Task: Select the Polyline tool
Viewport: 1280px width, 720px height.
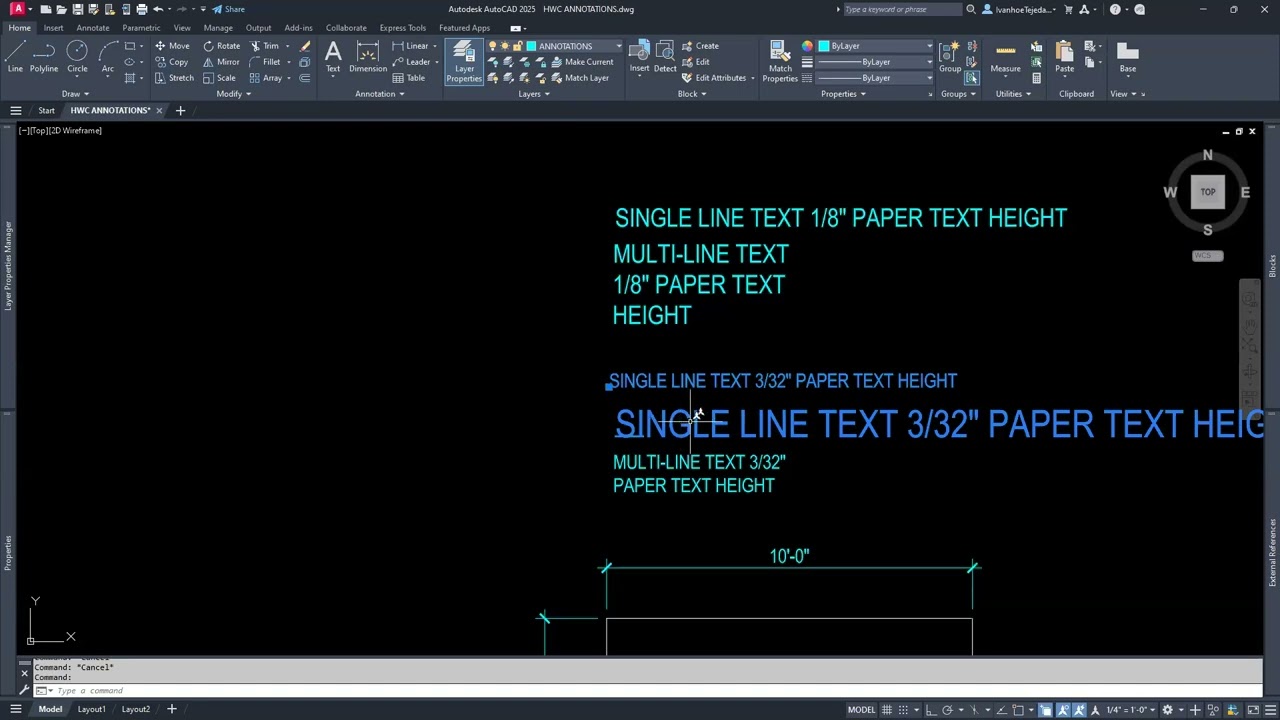Action: point(44,57)
